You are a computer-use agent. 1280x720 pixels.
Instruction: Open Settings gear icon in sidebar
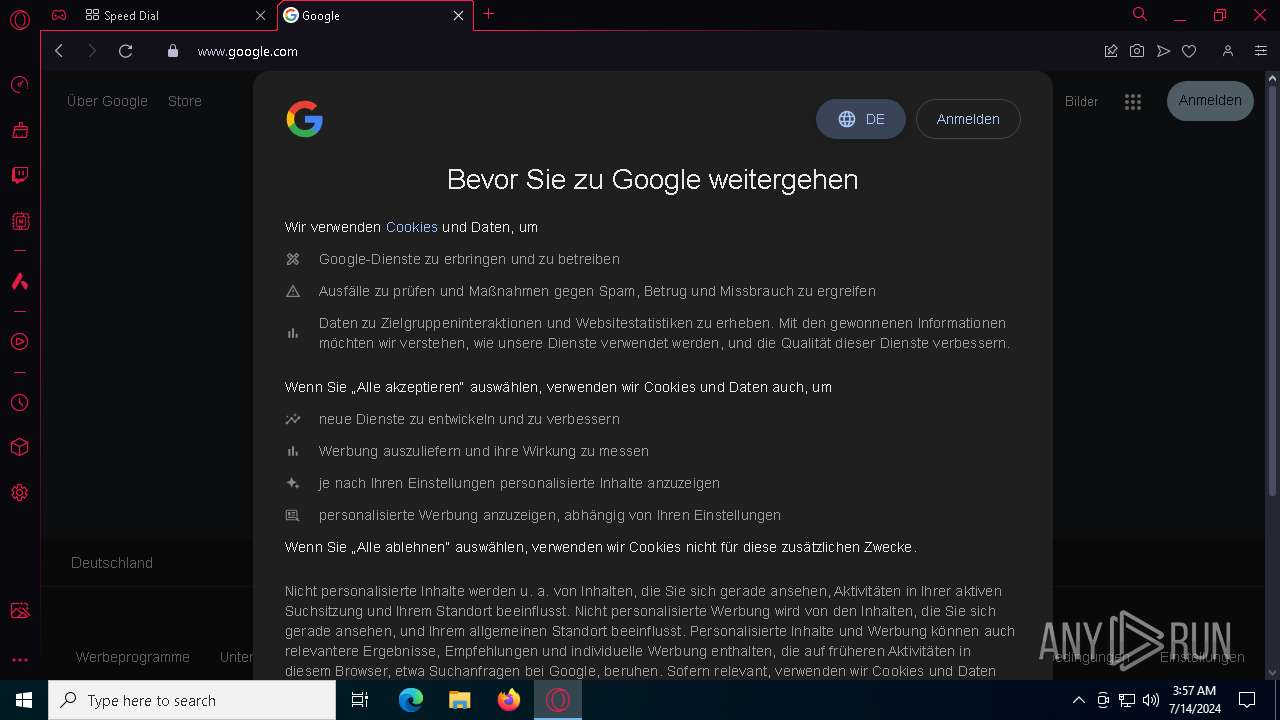19,493
